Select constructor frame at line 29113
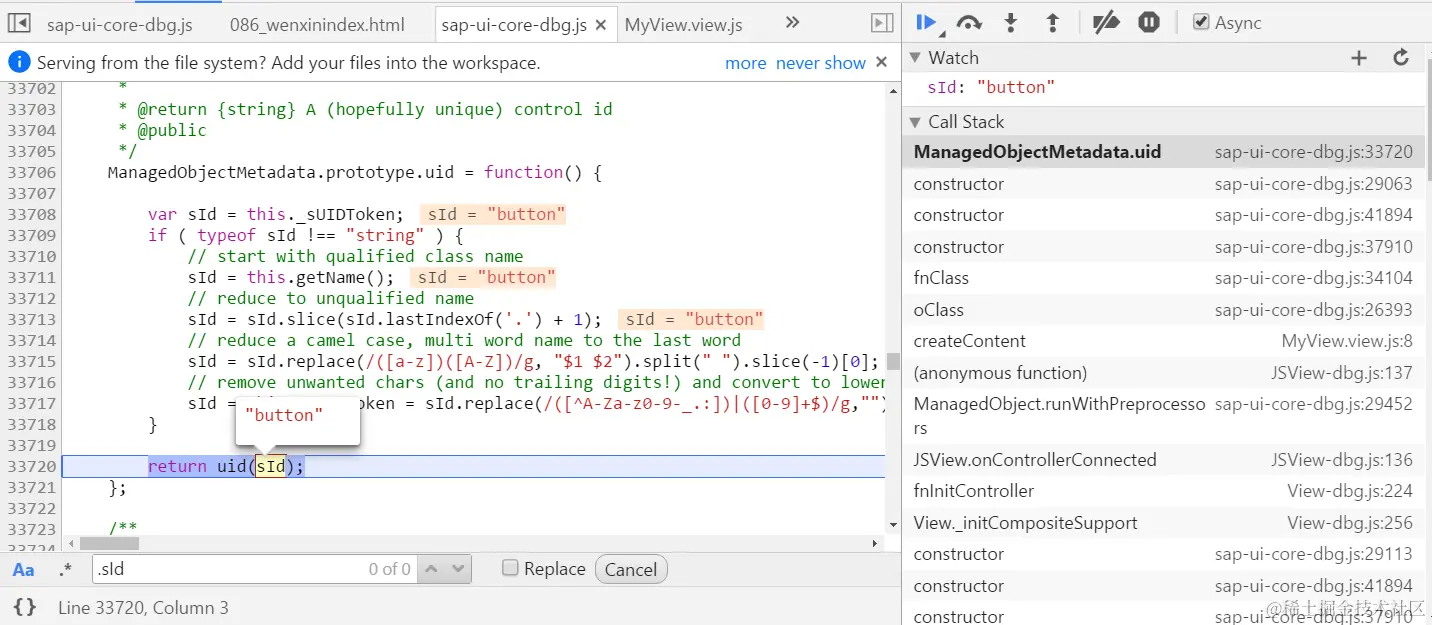The image size is (1432, 625). 1163,554
